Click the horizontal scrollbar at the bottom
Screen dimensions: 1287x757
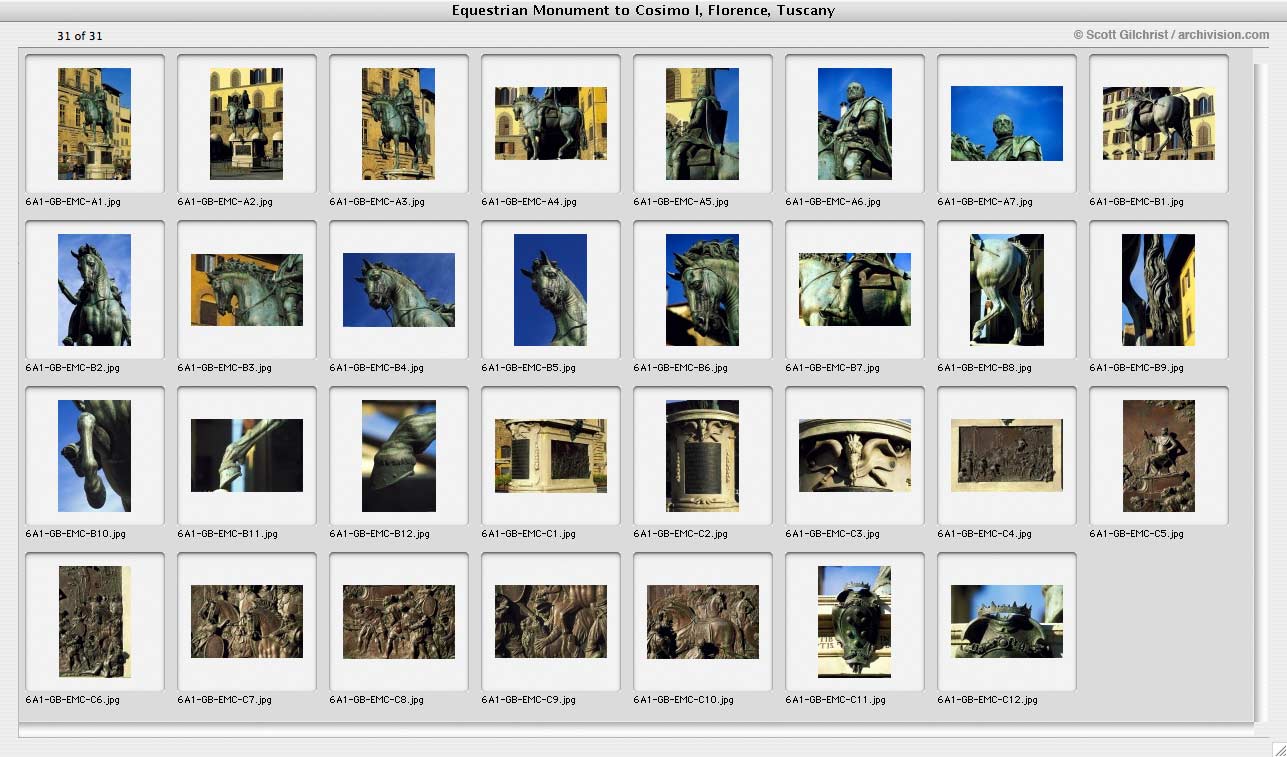[x=635, y=731]
